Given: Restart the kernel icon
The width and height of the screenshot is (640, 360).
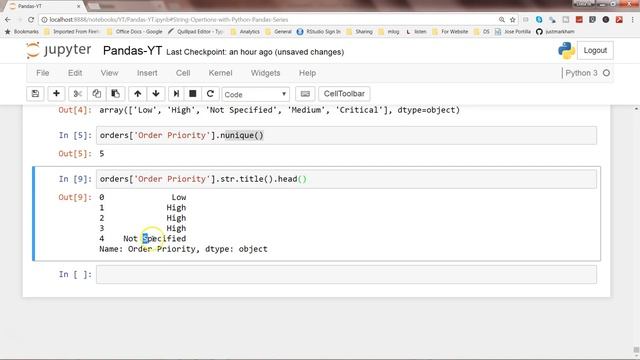Looking at the screenshot, I should 210,94.
